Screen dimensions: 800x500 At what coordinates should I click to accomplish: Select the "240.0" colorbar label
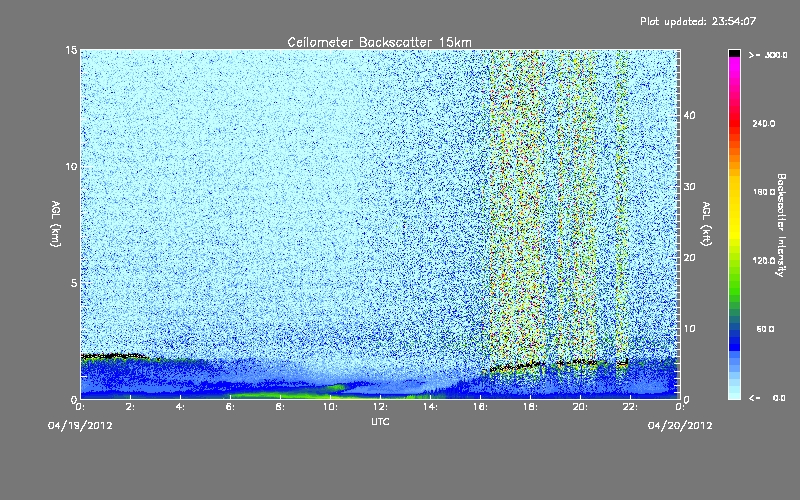pyautogui.click(x=764, y=124)
